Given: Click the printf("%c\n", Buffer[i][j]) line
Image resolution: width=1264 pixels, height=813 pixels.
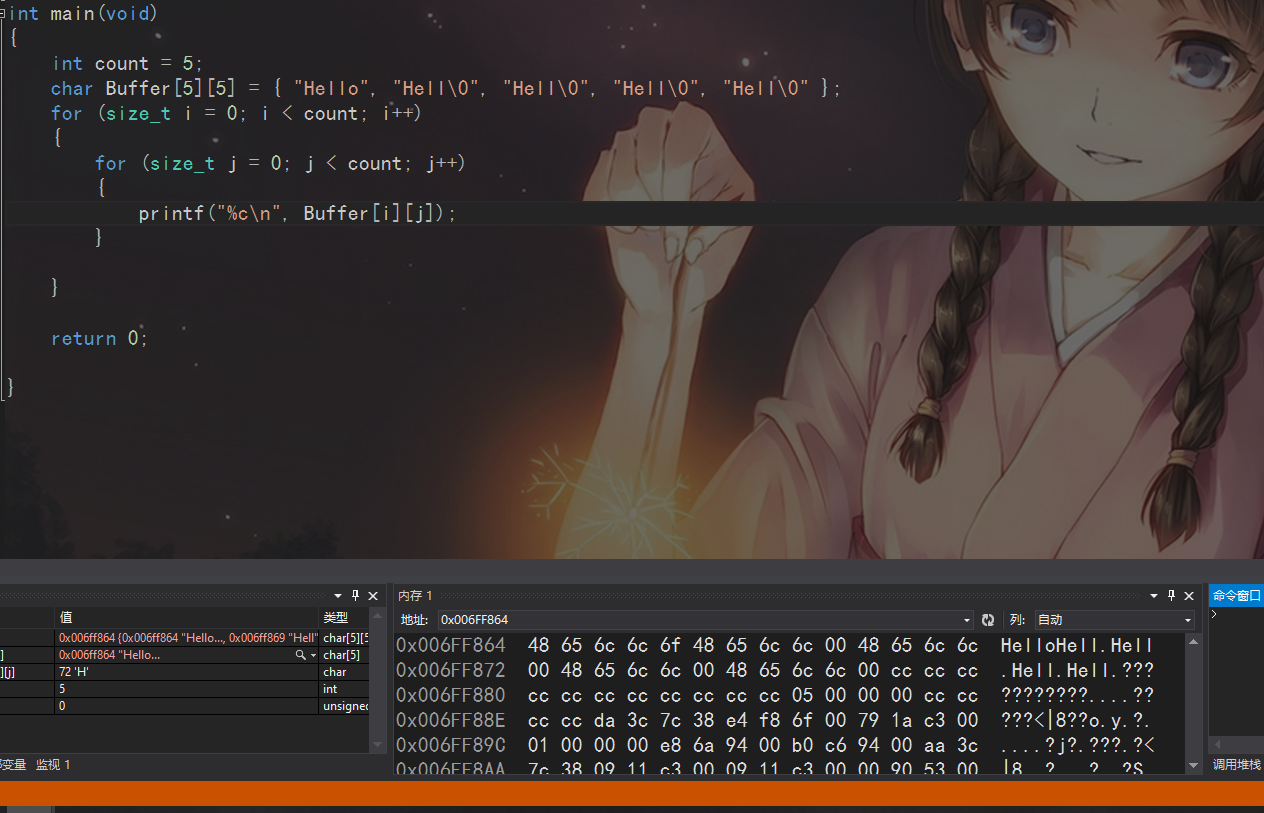Looking at the screenshot, I should pos(297,213).
